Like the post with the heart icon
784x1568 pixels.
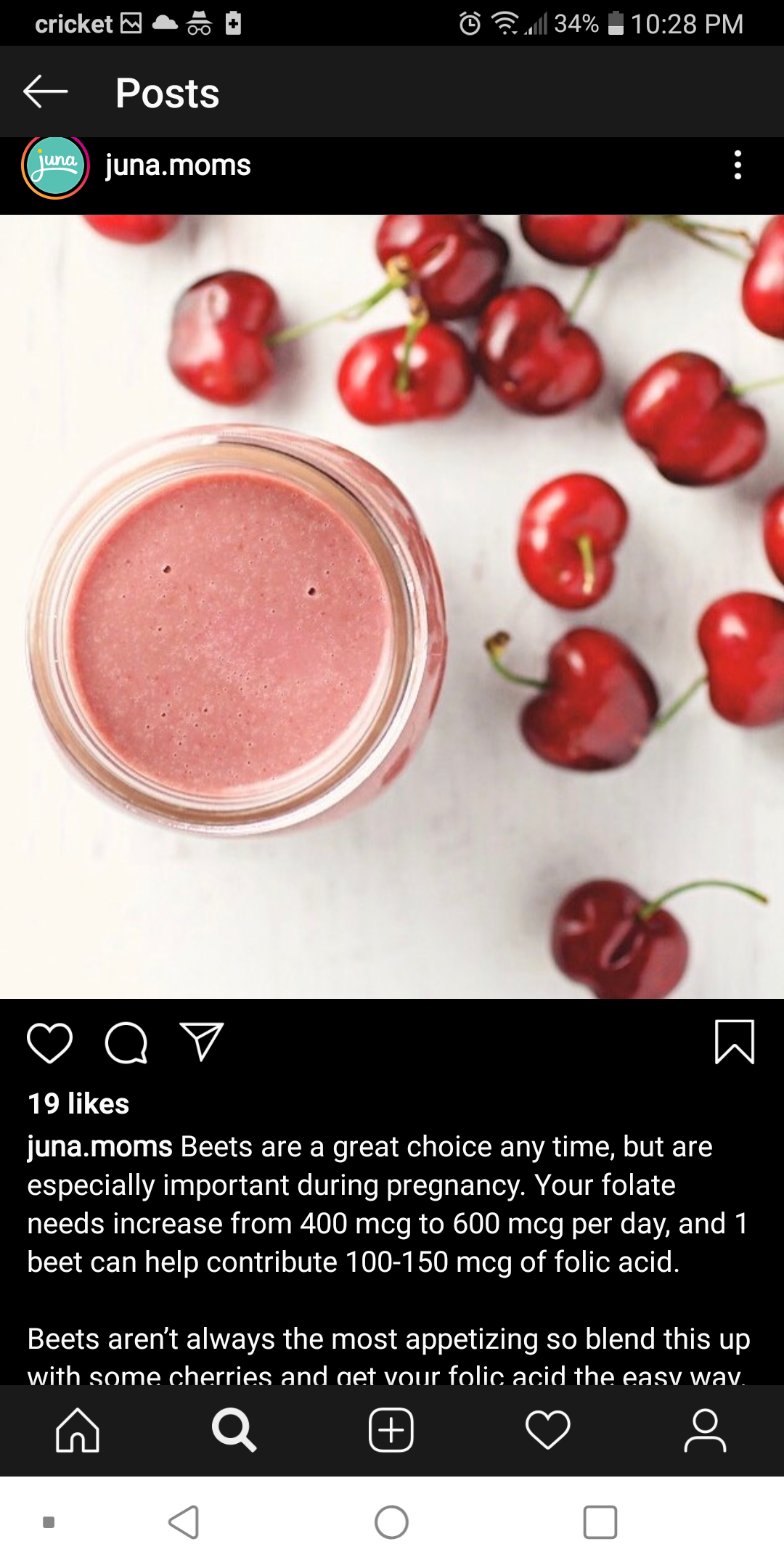pyautogui.click(x=49, y=1043)
